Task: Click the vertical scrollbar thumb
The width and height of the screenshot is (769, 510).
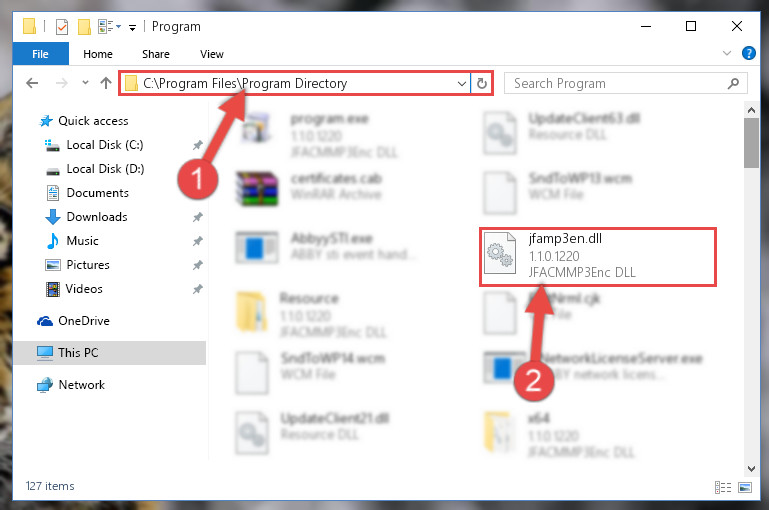Action: click(751, 143)
